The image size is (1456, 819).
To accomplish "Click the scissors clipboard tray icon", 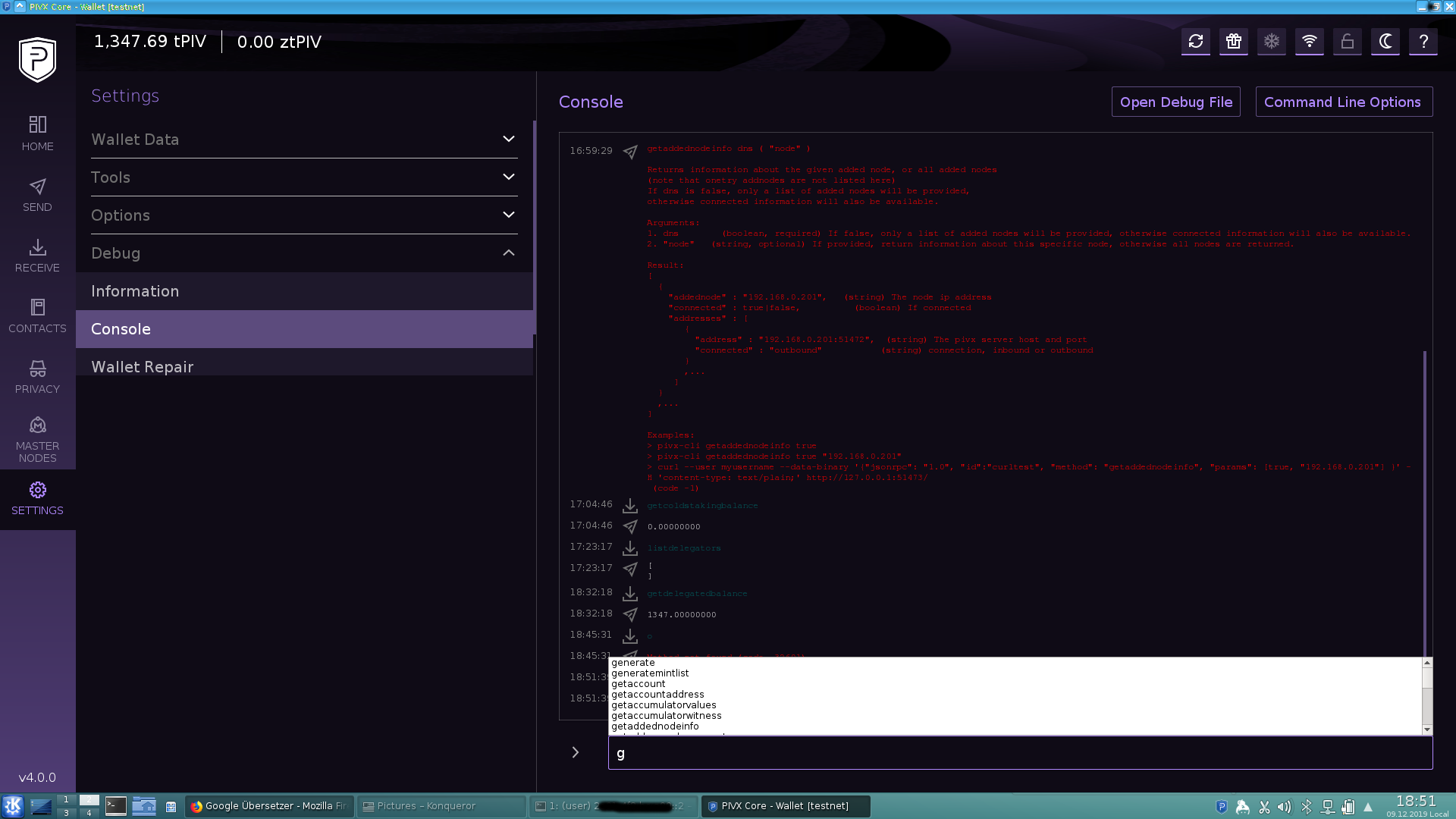I will [x=1264, y=807].
